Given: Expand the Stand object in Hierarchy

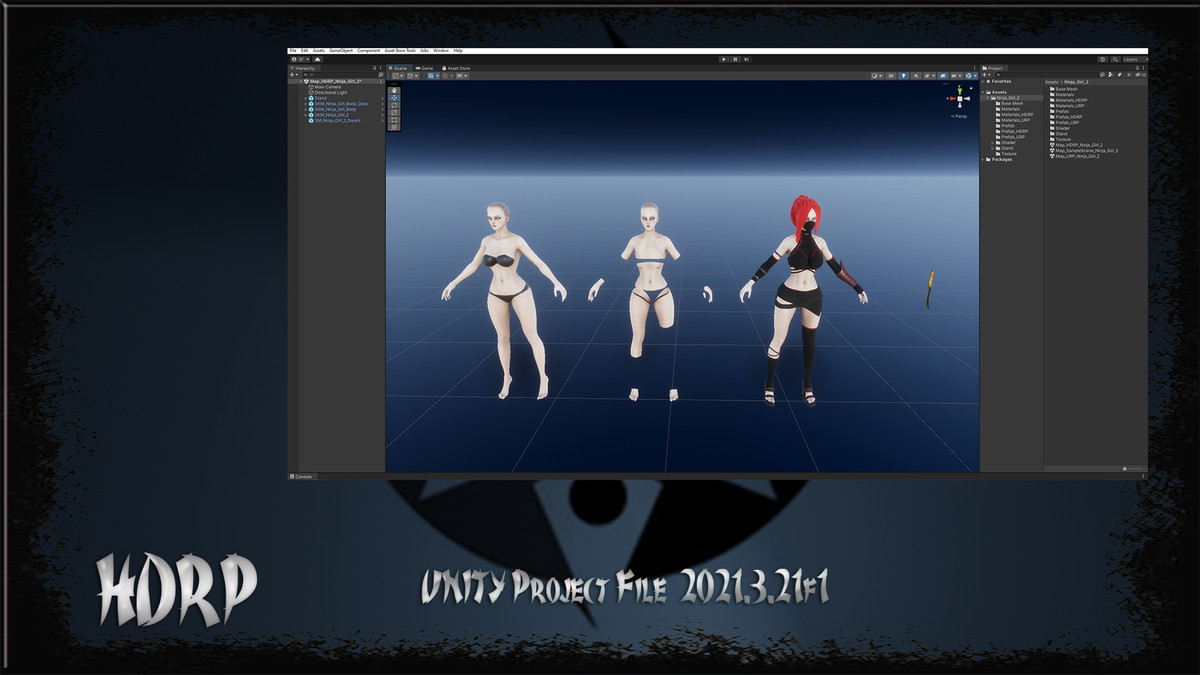Looking at the screenshot, I should [x=306, y=98].
